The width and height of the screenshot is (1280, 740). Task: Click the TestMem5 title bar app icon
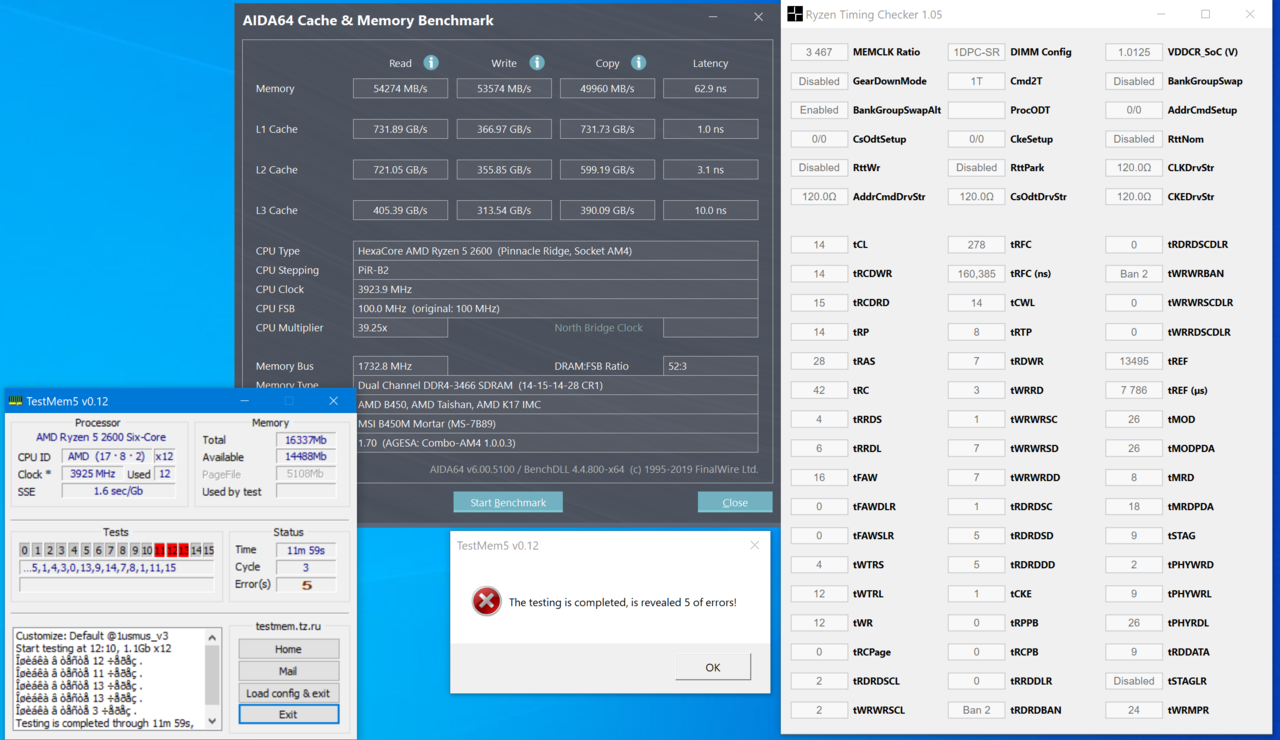click(15, 401)
